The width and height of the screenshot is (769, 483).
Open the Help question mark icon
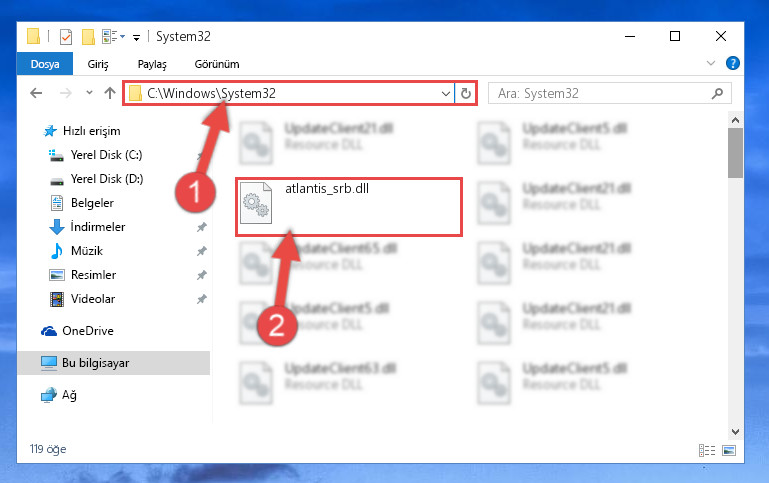point(733,63)
